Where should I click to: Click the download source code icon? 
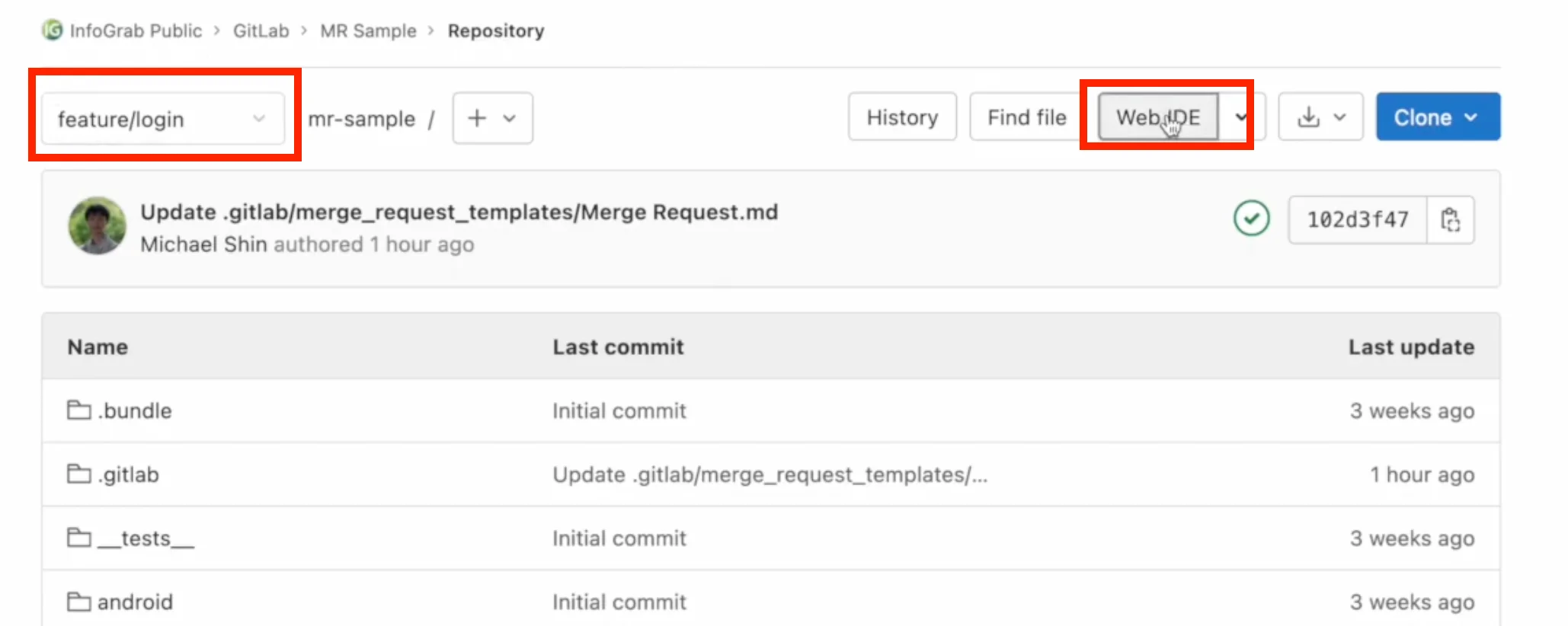(x=1308, y=117)
